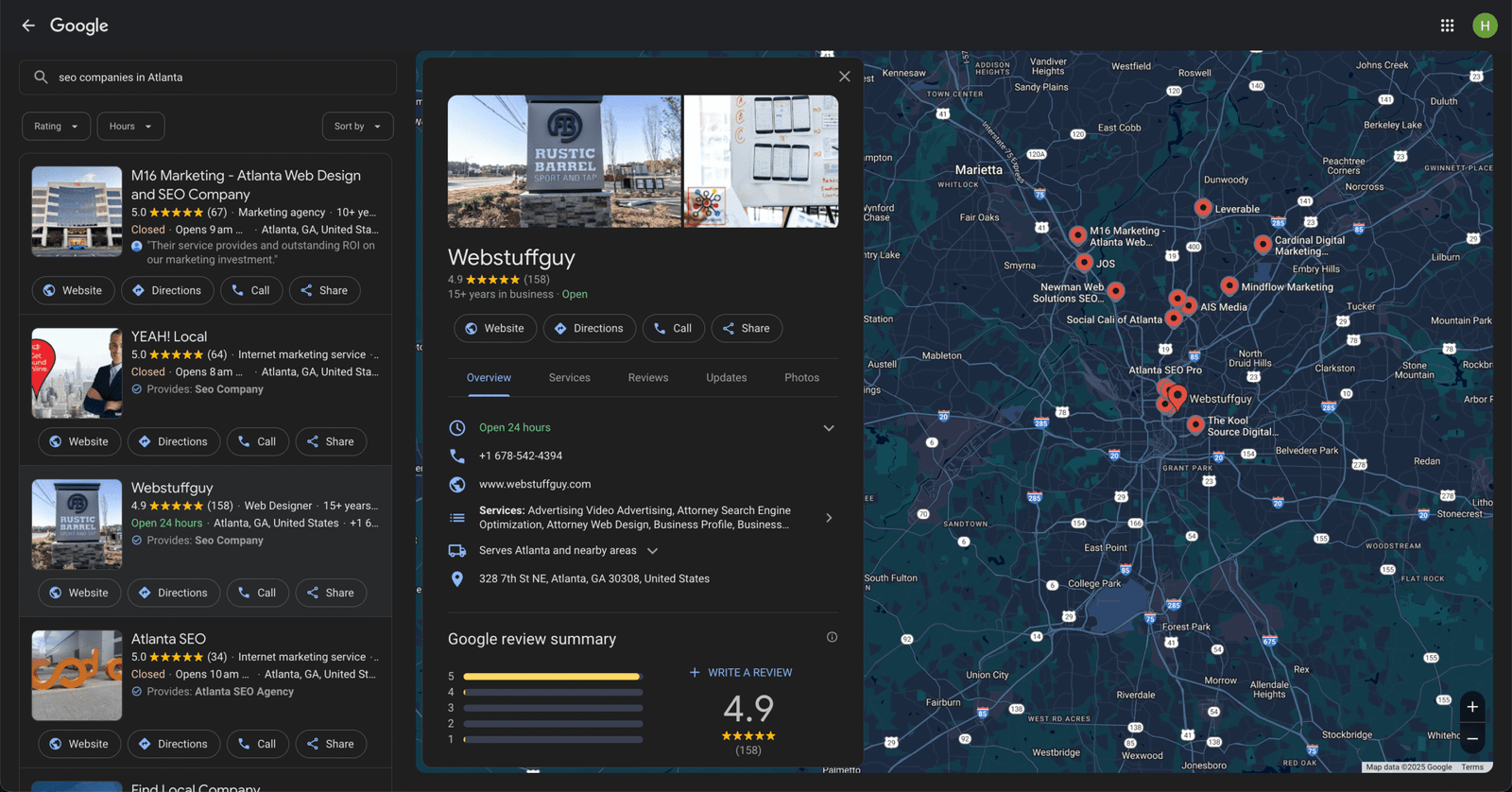Click the 5-star rating bar
Image resolution: width=1512 pixels, height=792 pixels.
tap(553, 677)
